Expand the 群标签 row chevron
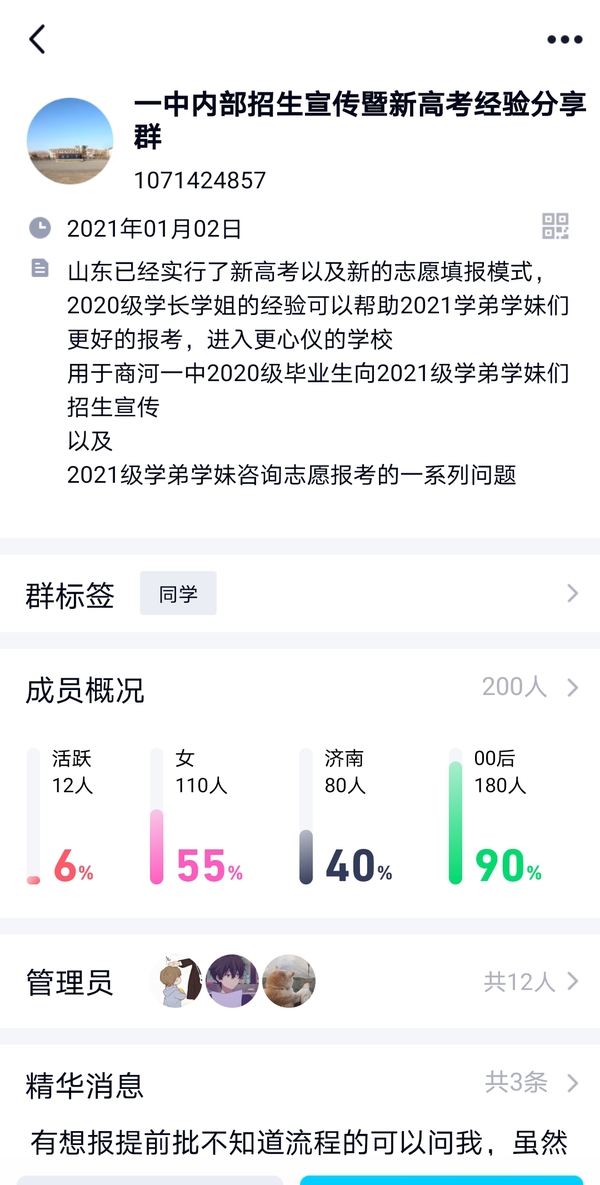The image size is (600, 1185). click(x=573, y=594)
